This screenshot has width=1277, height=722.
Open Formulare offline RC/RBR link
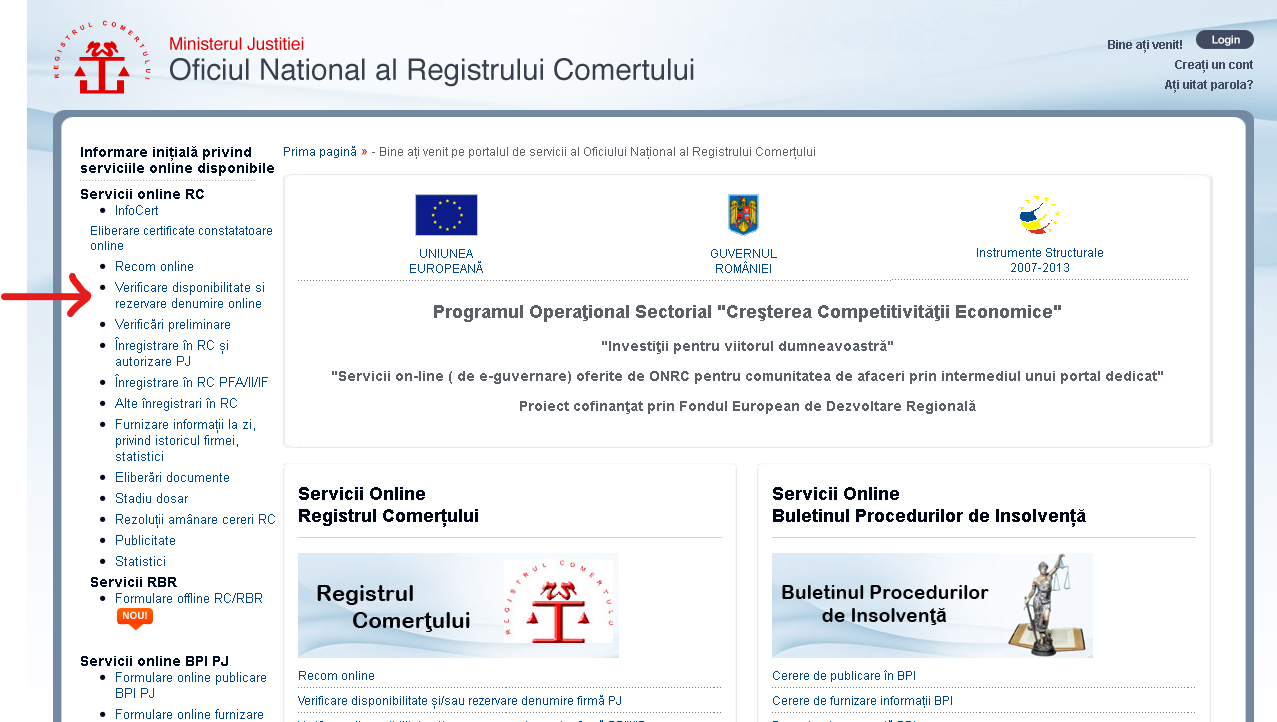coord(189,599)
